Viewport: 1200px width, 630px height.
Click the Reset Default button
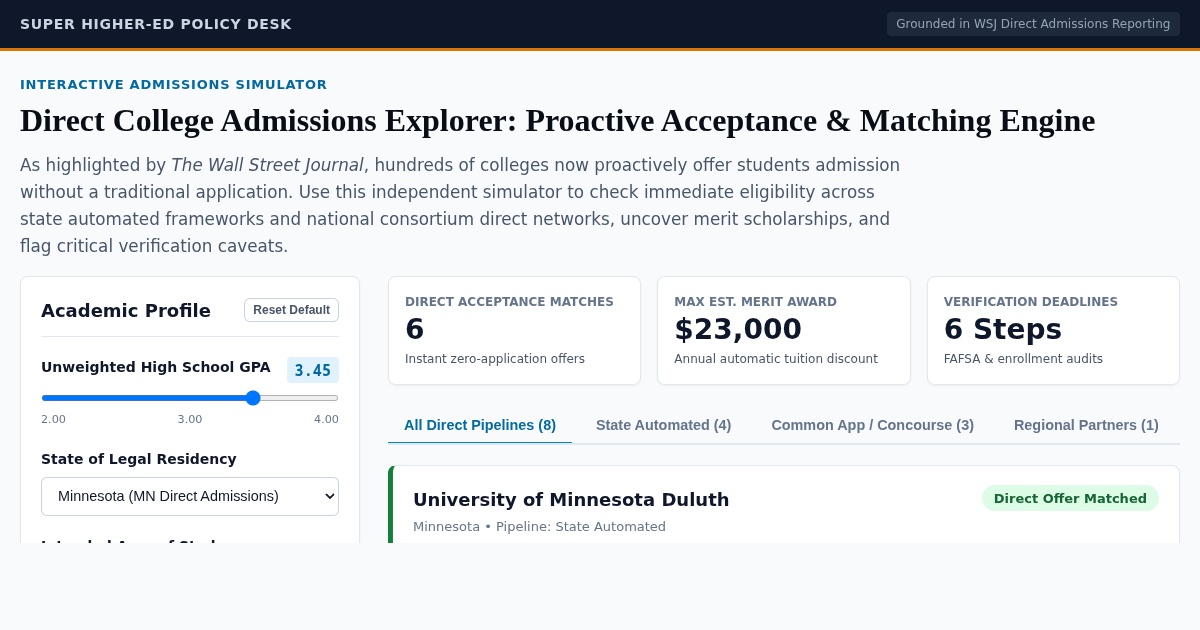pyautogui.click(x=291, y=310)
